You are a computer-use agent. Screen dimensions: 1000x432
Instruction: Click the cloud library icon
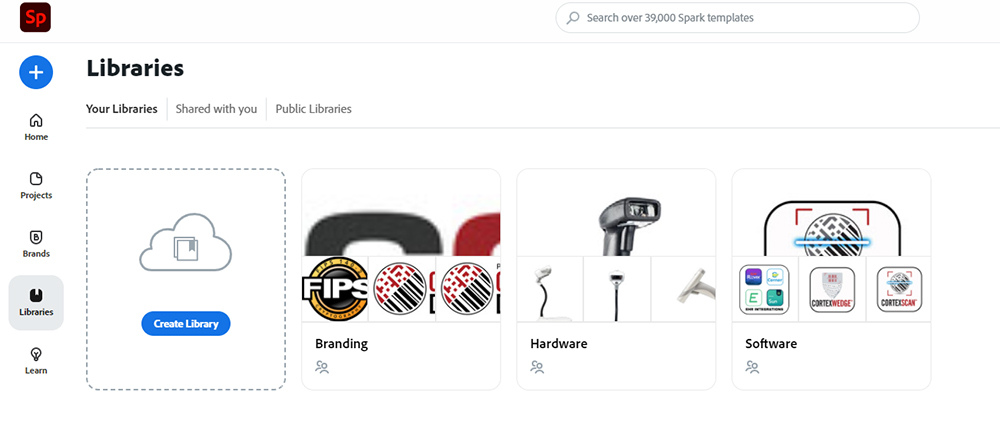coord(186,242)
